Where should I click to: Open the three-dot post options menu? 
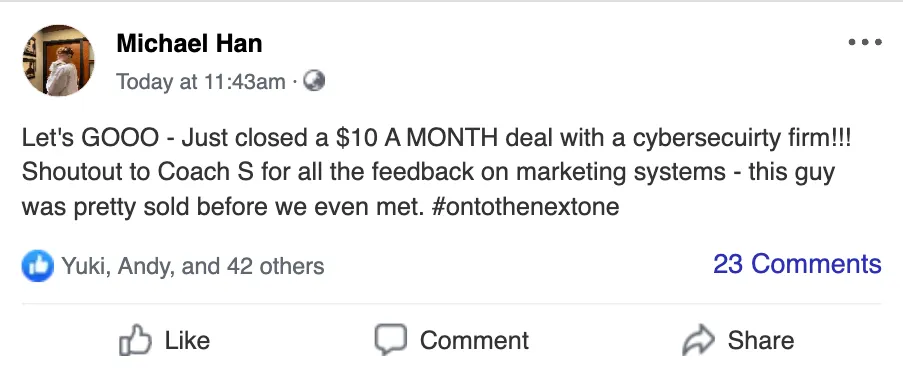click(865, 42)
